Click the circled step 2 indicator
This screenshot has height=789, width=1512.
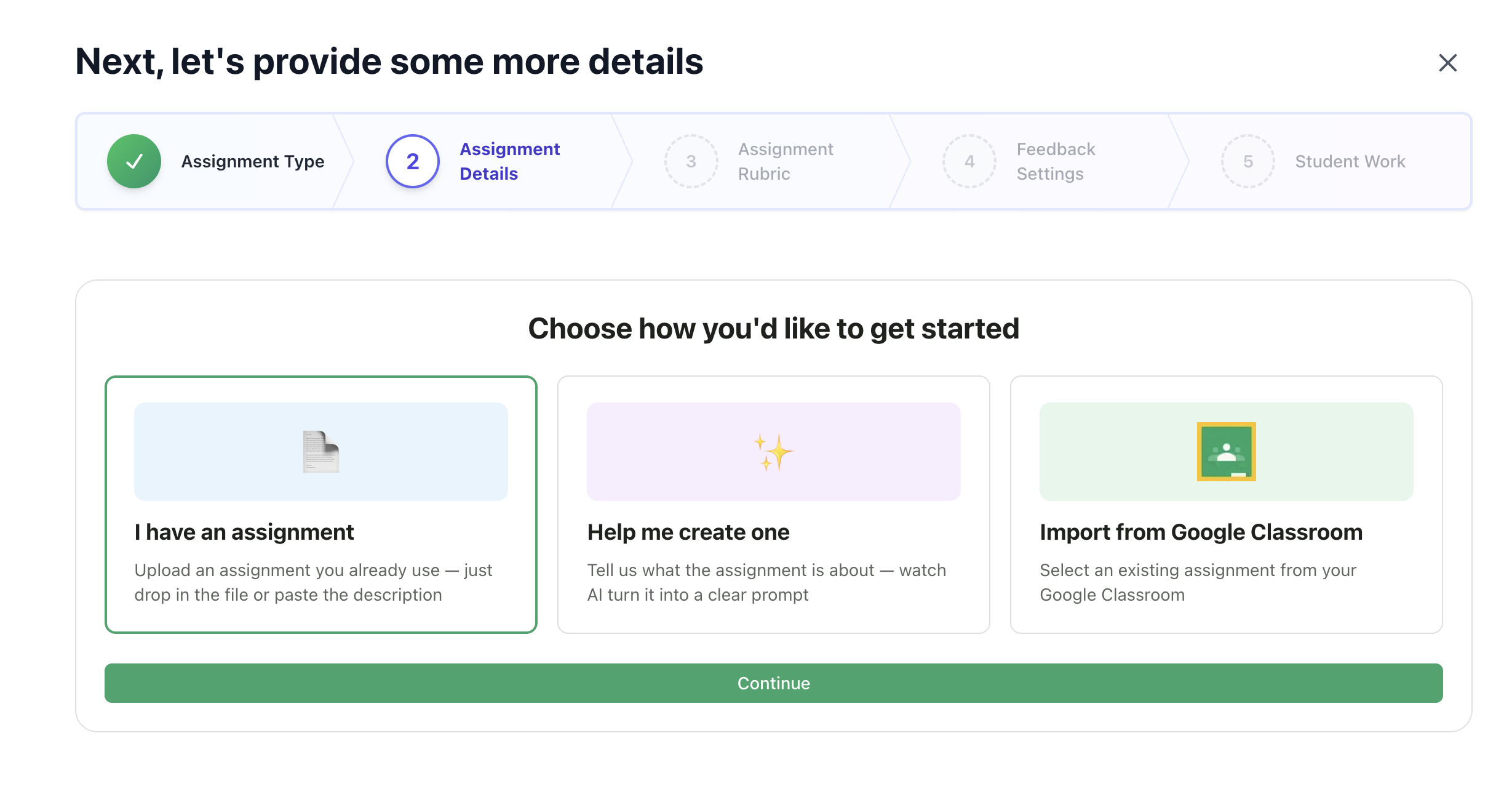411,161
